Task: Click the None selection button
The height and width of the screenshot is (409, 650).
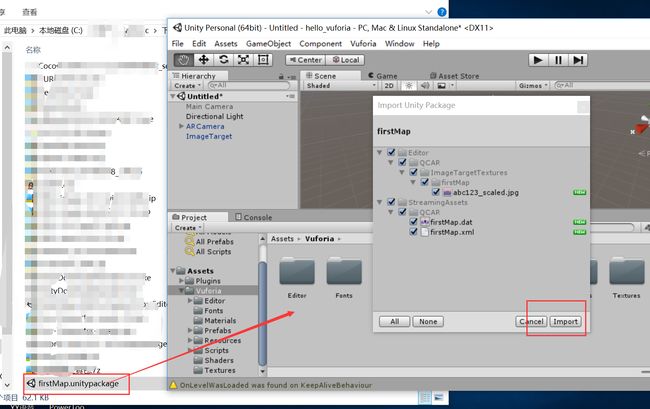Action: coord(428,322)
